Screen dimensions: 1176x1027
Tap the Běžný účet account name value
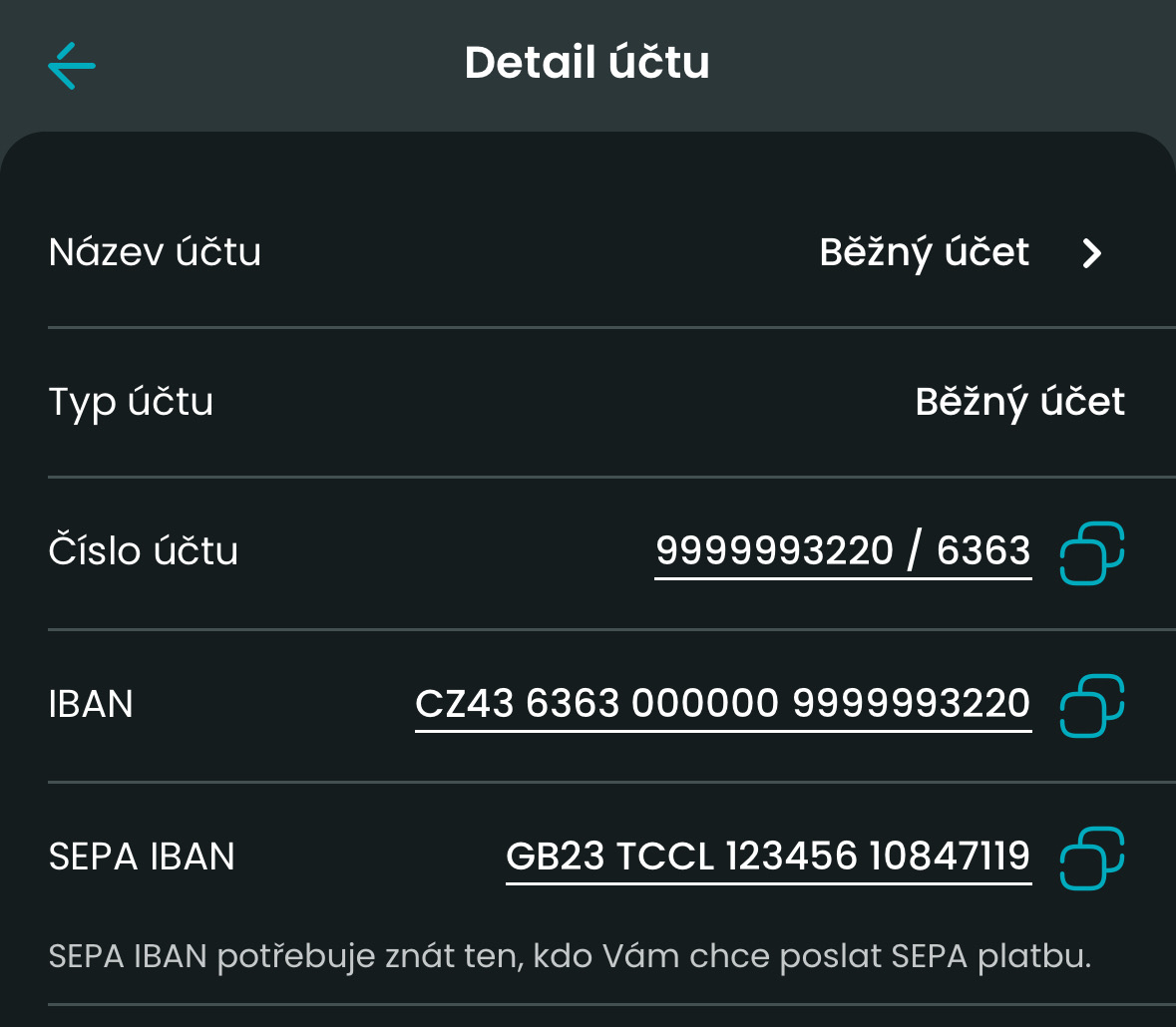(924, 253)
